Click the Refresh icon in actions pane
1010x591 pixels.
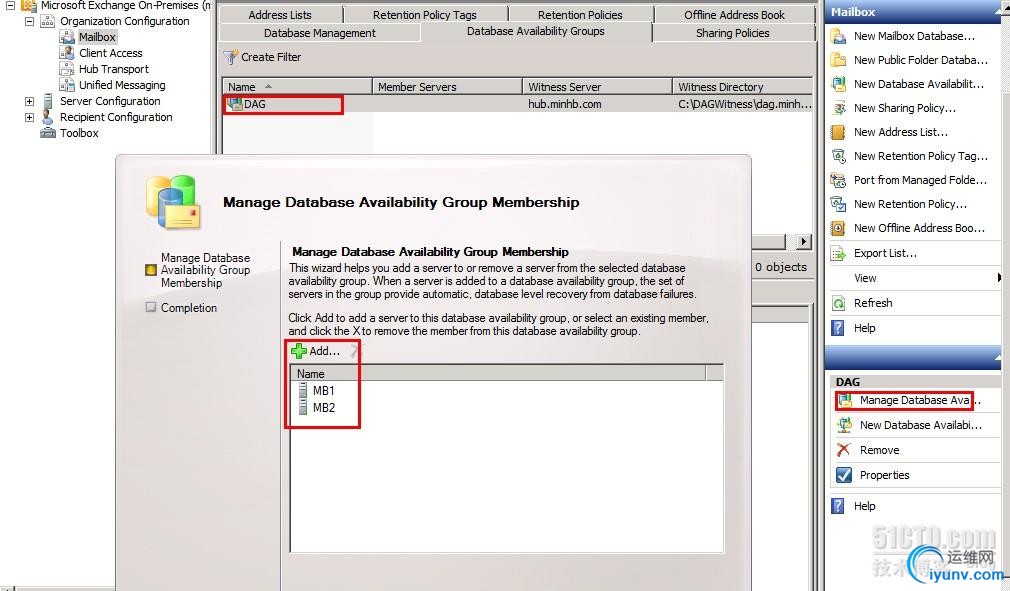[838, 303]
